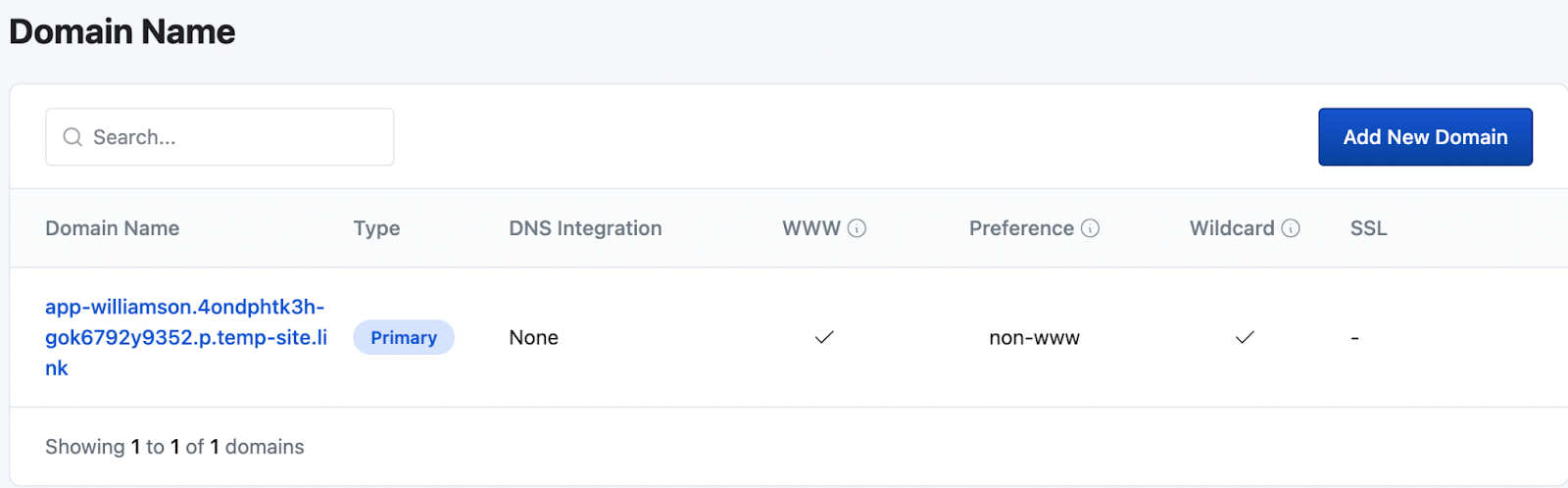
Task: Click the Add New Domain button
Action: point(1425,137)
